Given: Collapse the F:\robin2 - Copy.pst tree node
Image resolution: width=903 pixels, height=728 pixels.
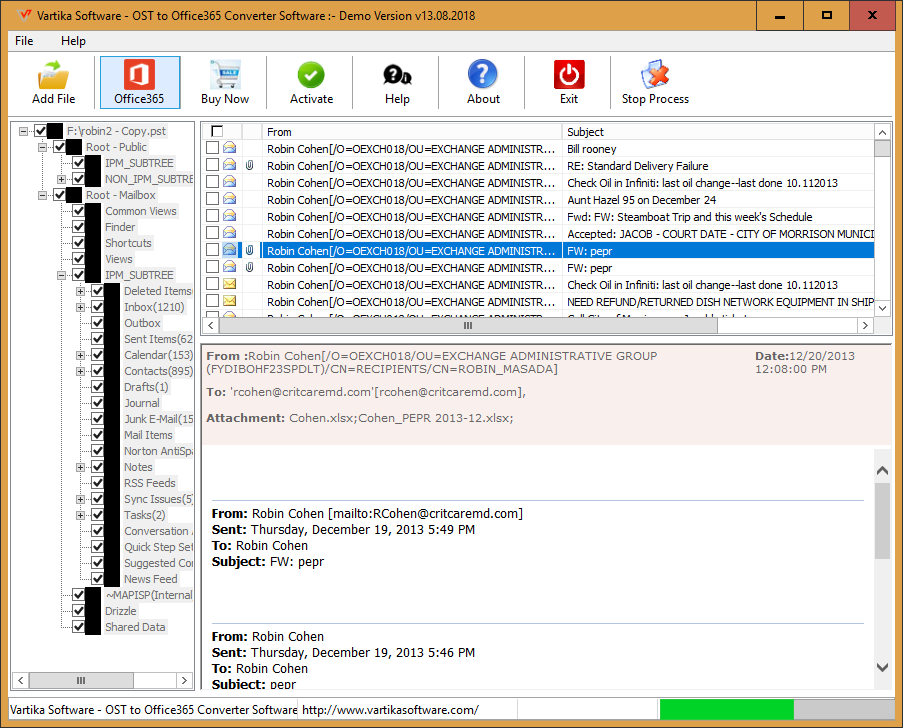Looking at the screenshot, I should pos(23,131).
